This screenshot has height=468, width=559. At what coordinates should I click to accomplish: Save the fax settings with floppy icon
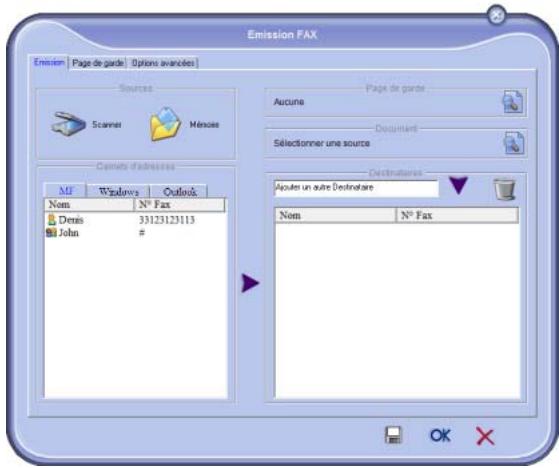(x=393, y=435)
